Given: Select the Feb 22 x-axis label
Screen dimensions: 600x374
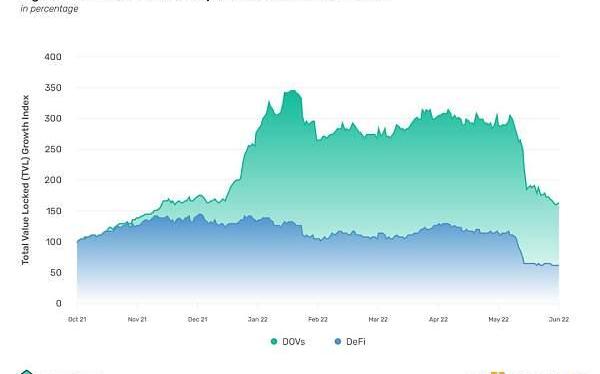Looking at the screenshot, I should point(318,319).
